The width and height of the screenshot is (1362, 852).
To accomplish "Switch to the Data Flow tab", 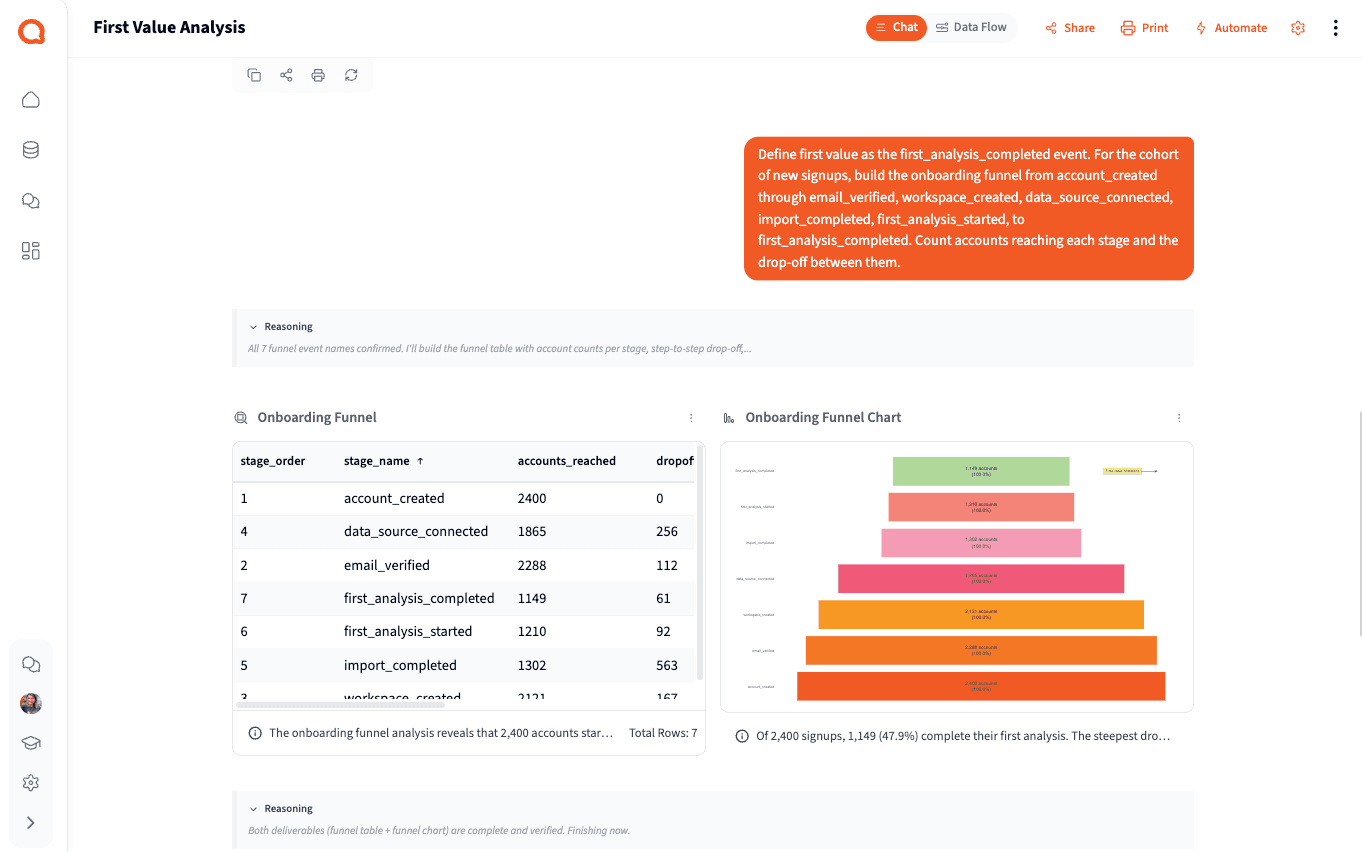I will coord(972,28).
